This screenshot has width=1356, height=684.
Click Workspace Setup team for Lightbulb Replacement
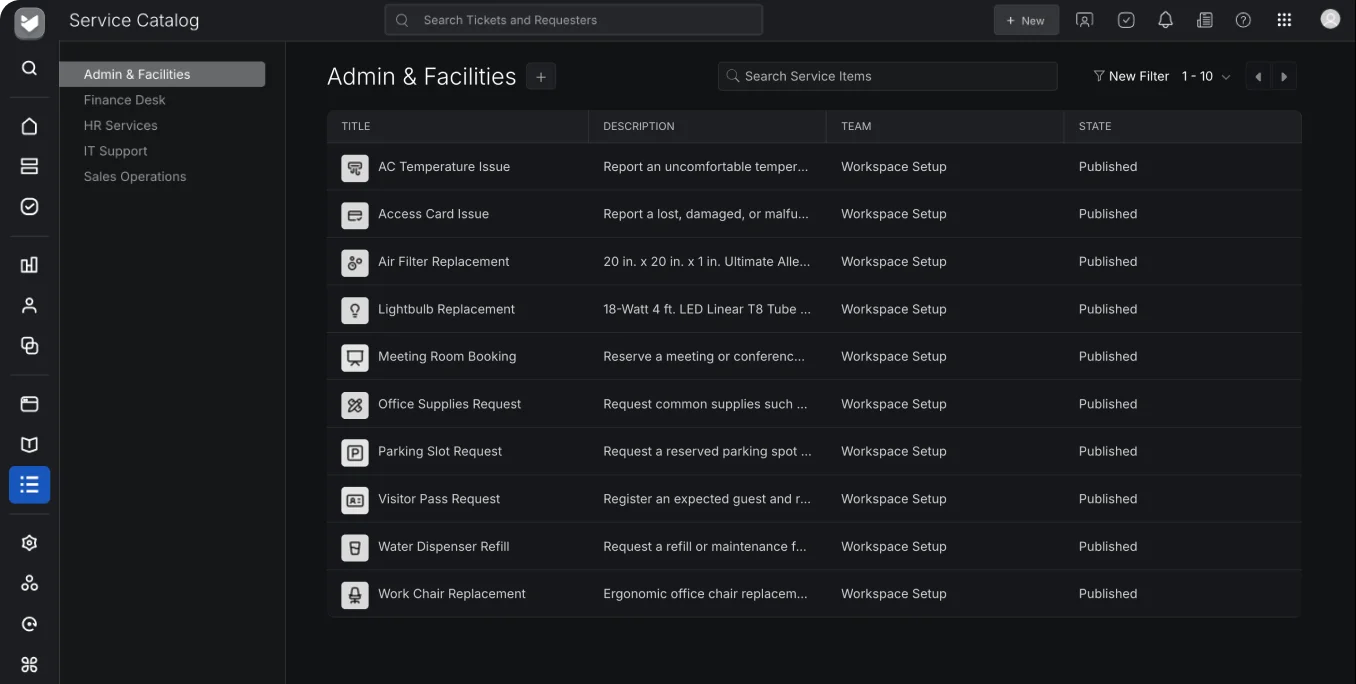click(894, 309)
